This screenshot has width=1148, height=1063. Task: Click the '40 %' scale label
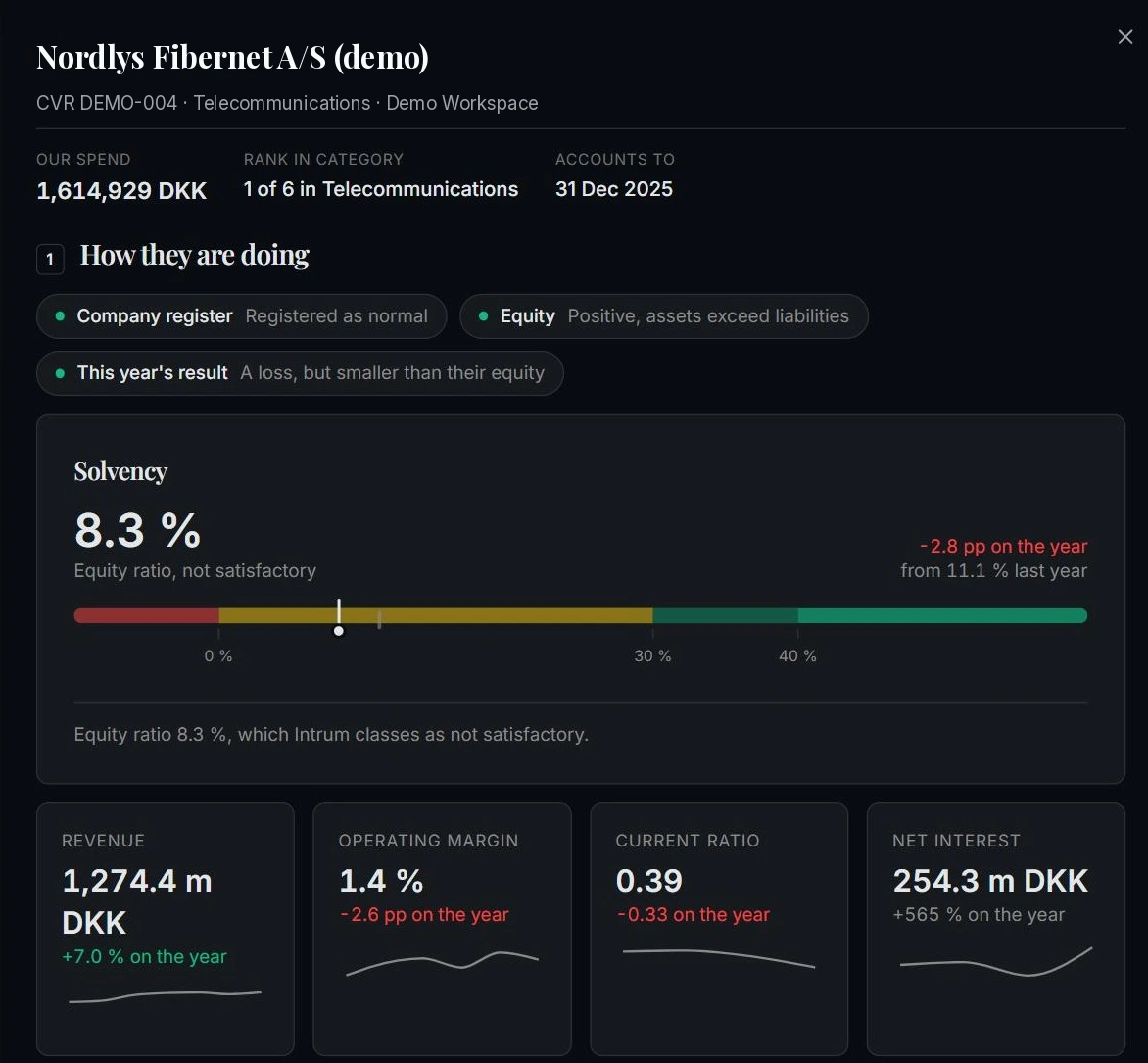[797, 656]
